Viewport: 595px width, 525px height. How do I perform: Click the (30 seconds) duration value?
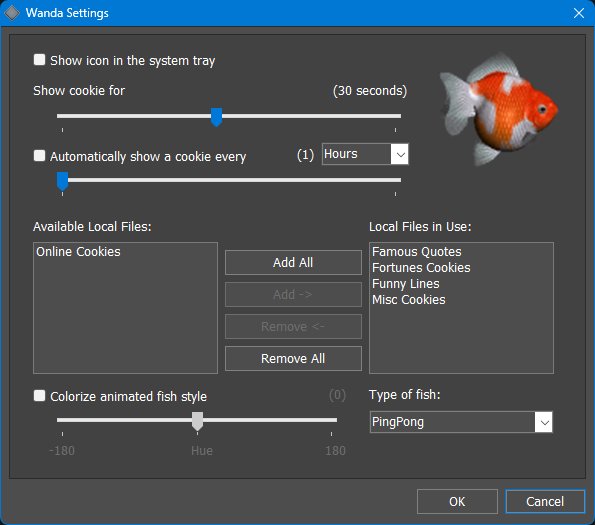click(x=370, y=91)
